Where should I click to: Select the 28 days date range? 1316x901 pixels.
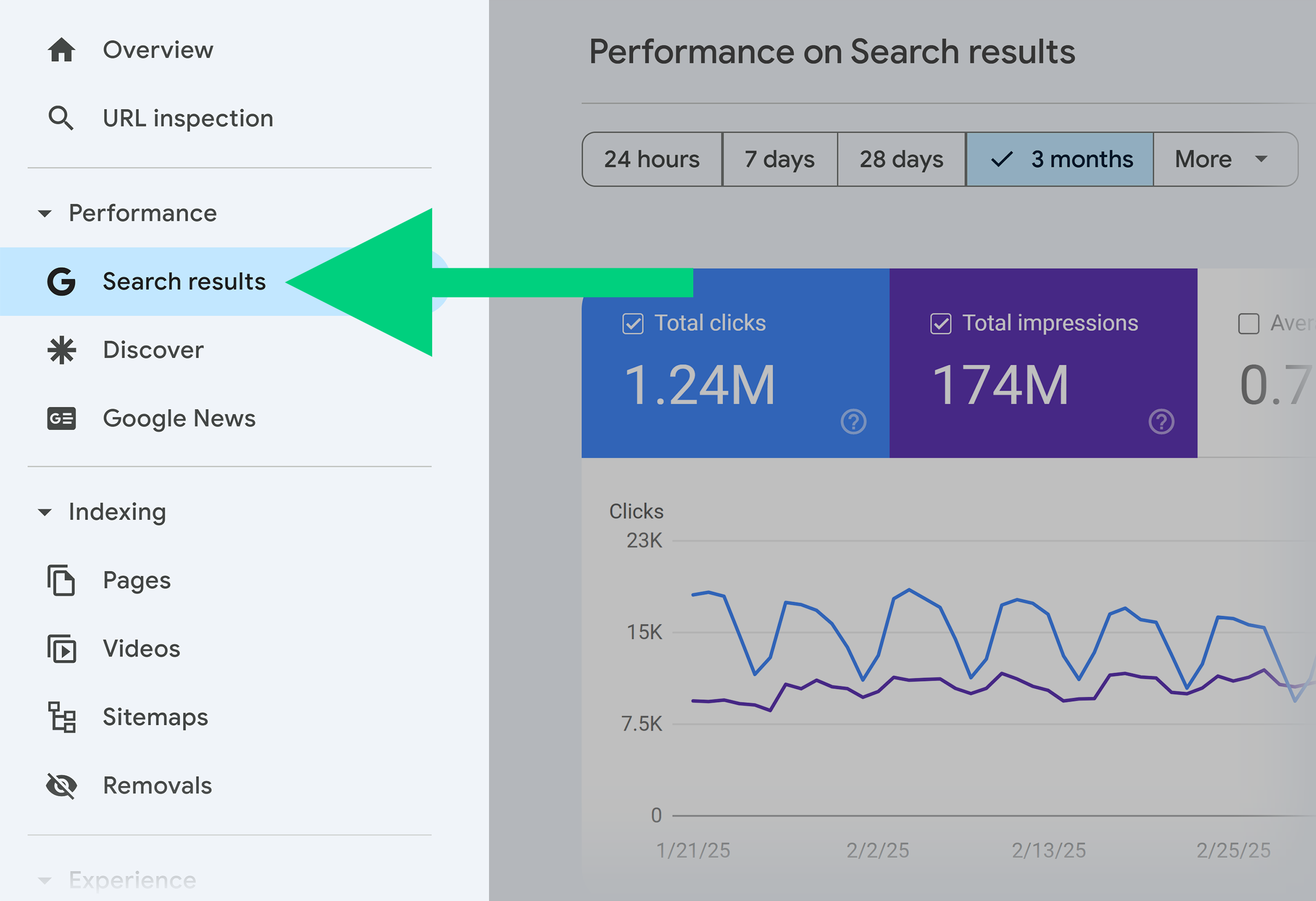coord(902,159)
